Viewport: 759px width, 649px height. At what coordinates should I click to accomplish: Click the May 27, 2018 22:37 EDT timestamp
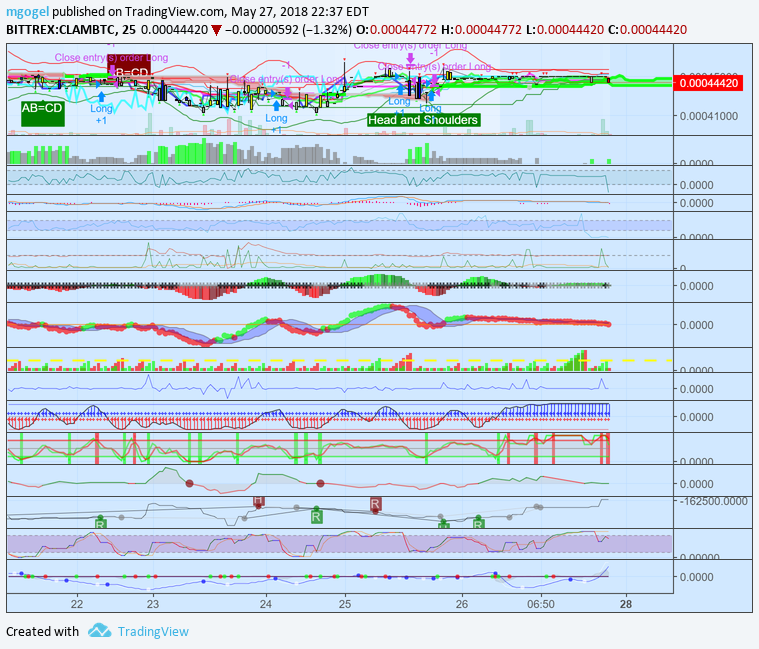tap(300, 12)
